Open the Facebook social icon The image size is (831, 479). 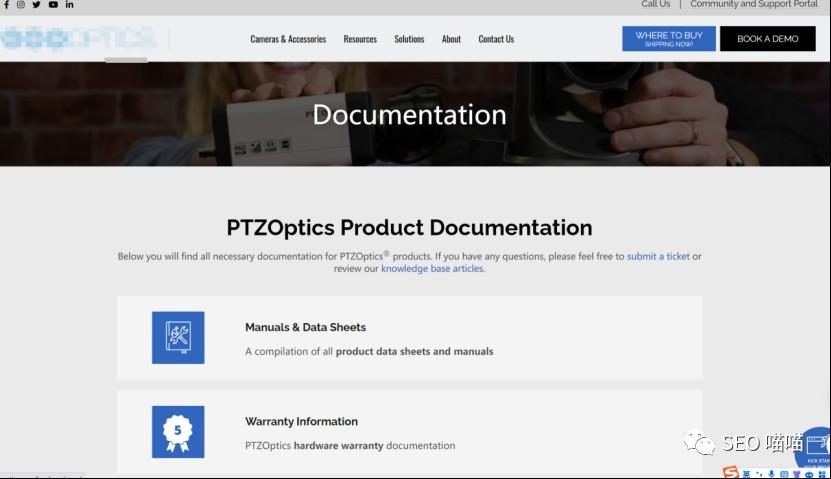coord(6,4)
